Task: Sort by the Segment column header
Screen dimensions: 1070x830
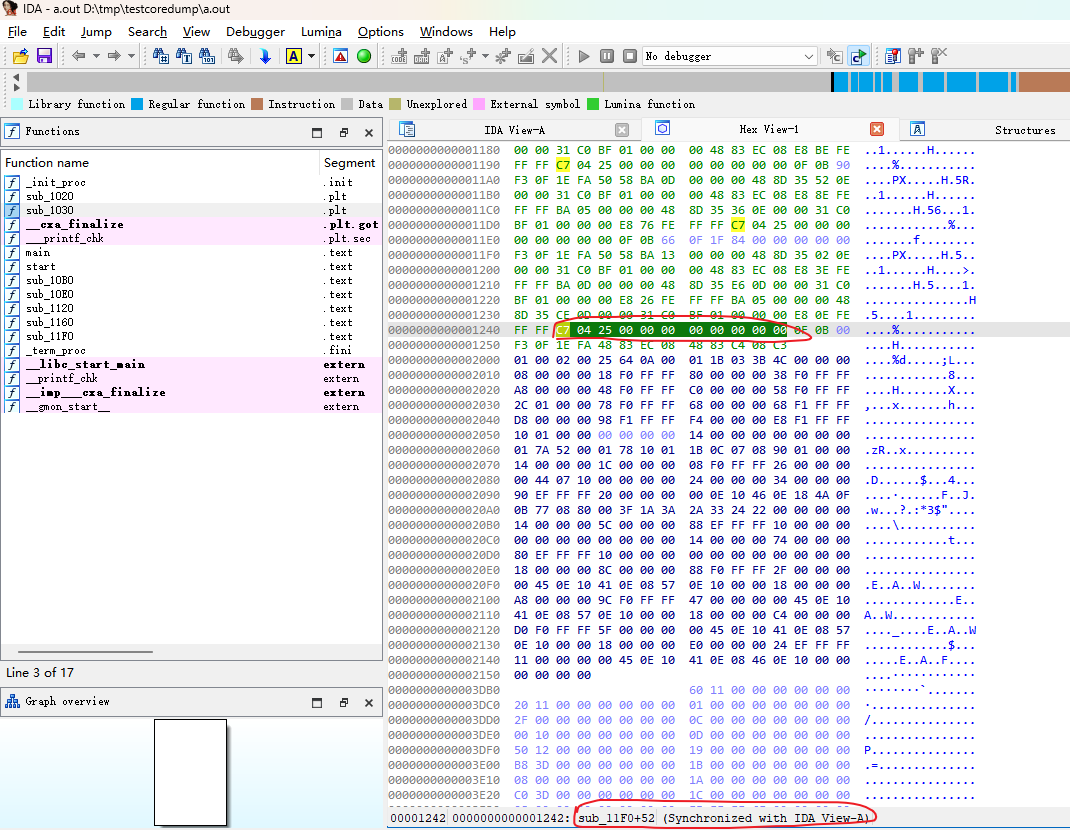Action: coord(349,162)
